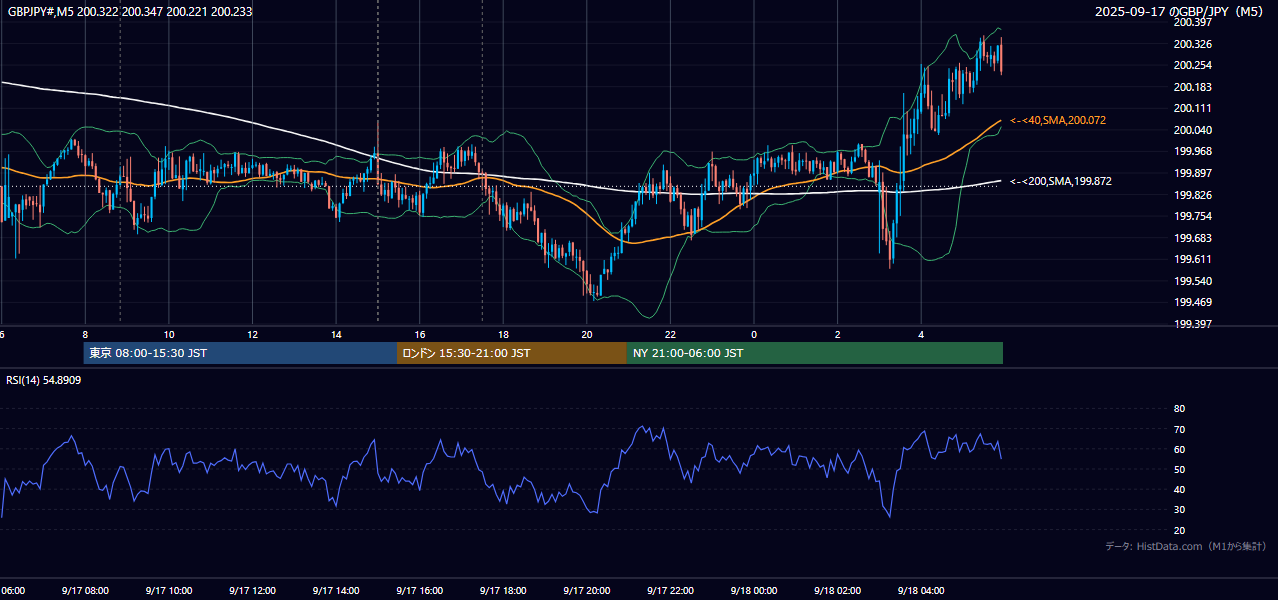Click price axis value 200.111
The image size is (1278, 600).
1191,108
